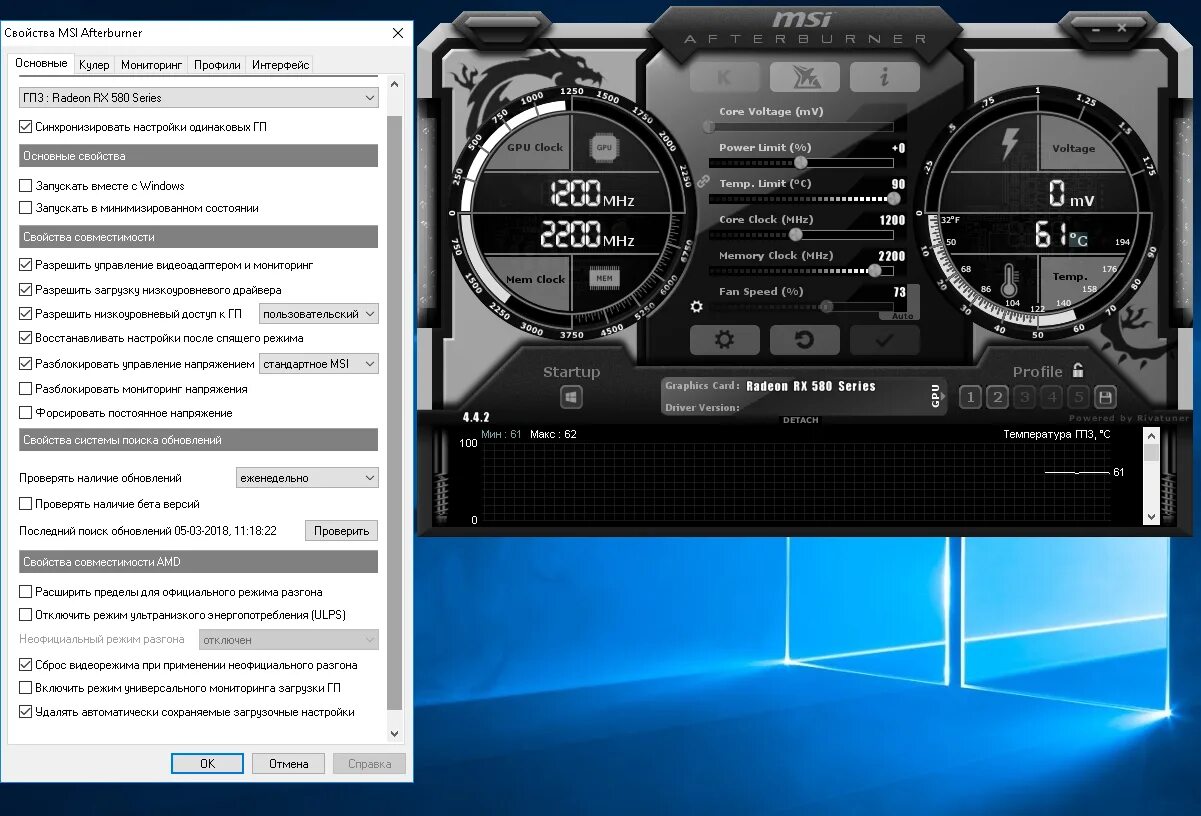Load profile slot 1
The width and height of the screenshot is (1201, 816).
tap(969, 397)
